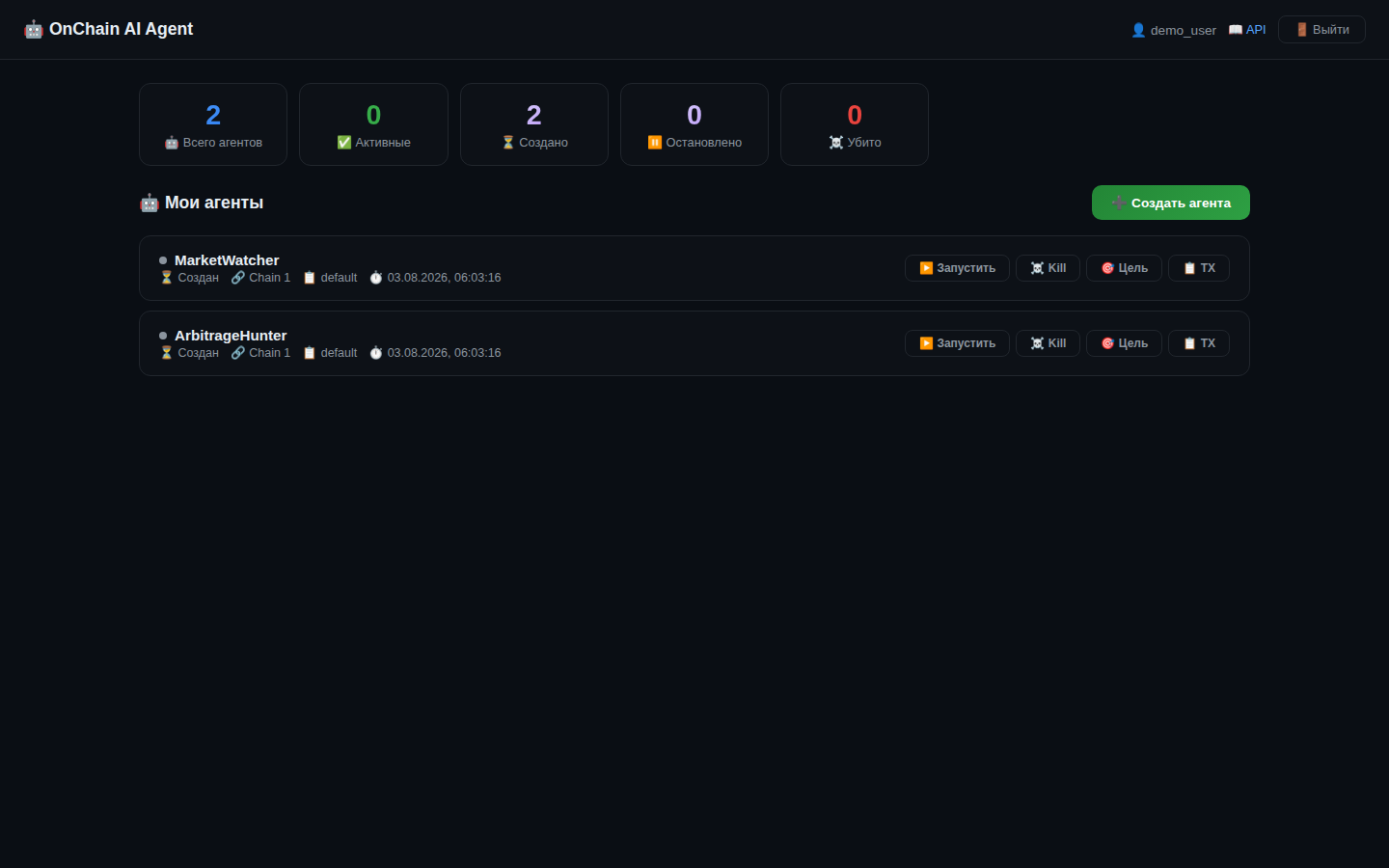The width and height of the screenshot is (1389, 868).
Task: Click the Создан status in MarketWatcher row
Action: coord(199,278)
